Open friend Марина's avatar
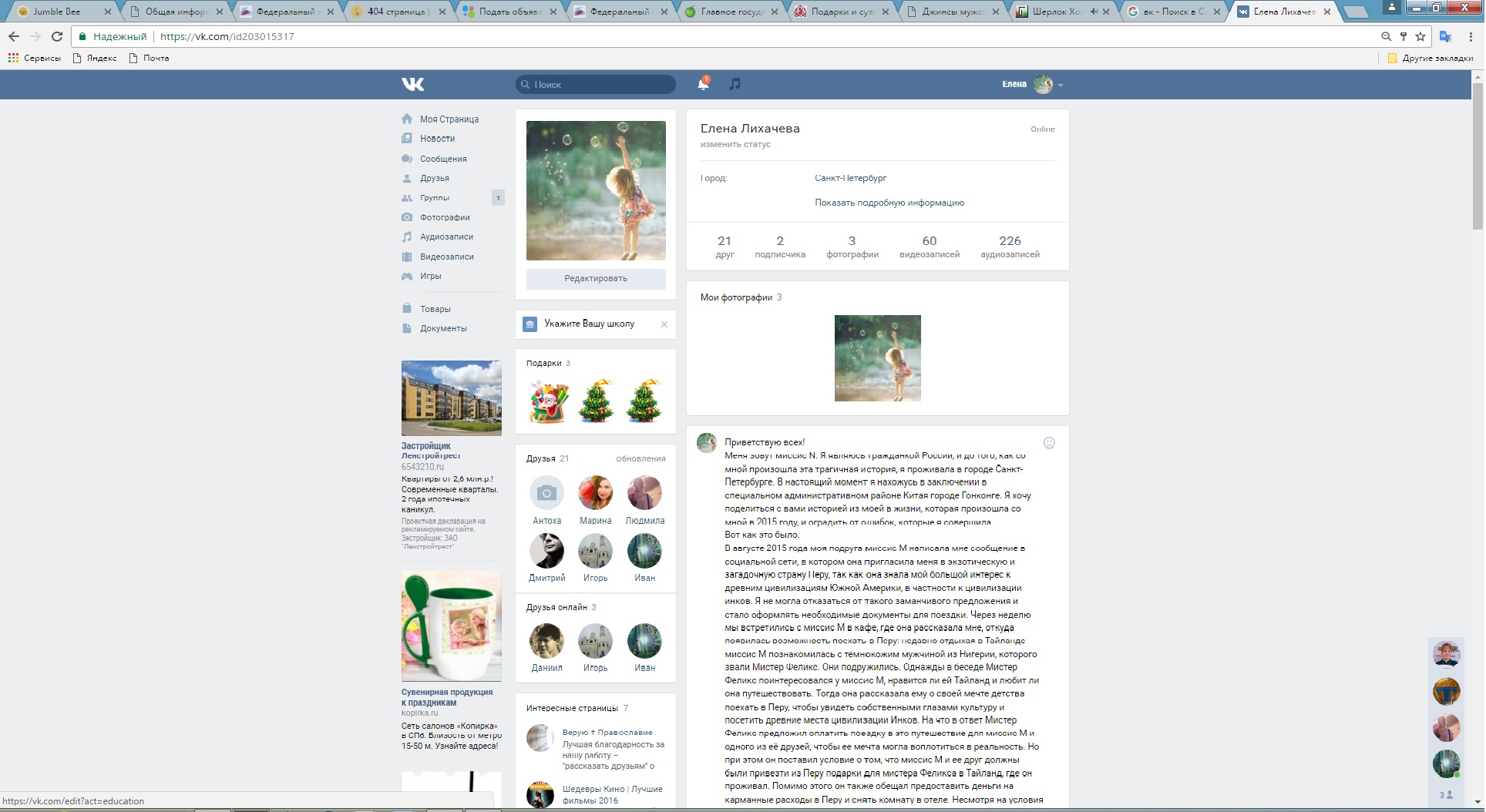Viewport: 1486px width, 812px height. 596,493
